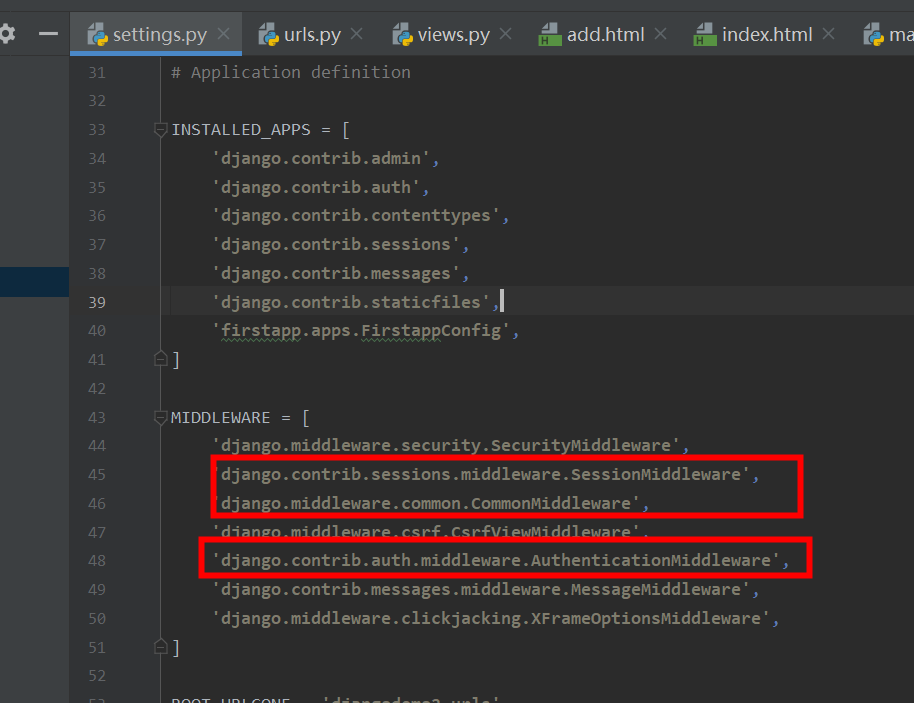Click 'django.contrib.auth' string on line 35
This screenshot has width=914, height=703.
point(316,187)
